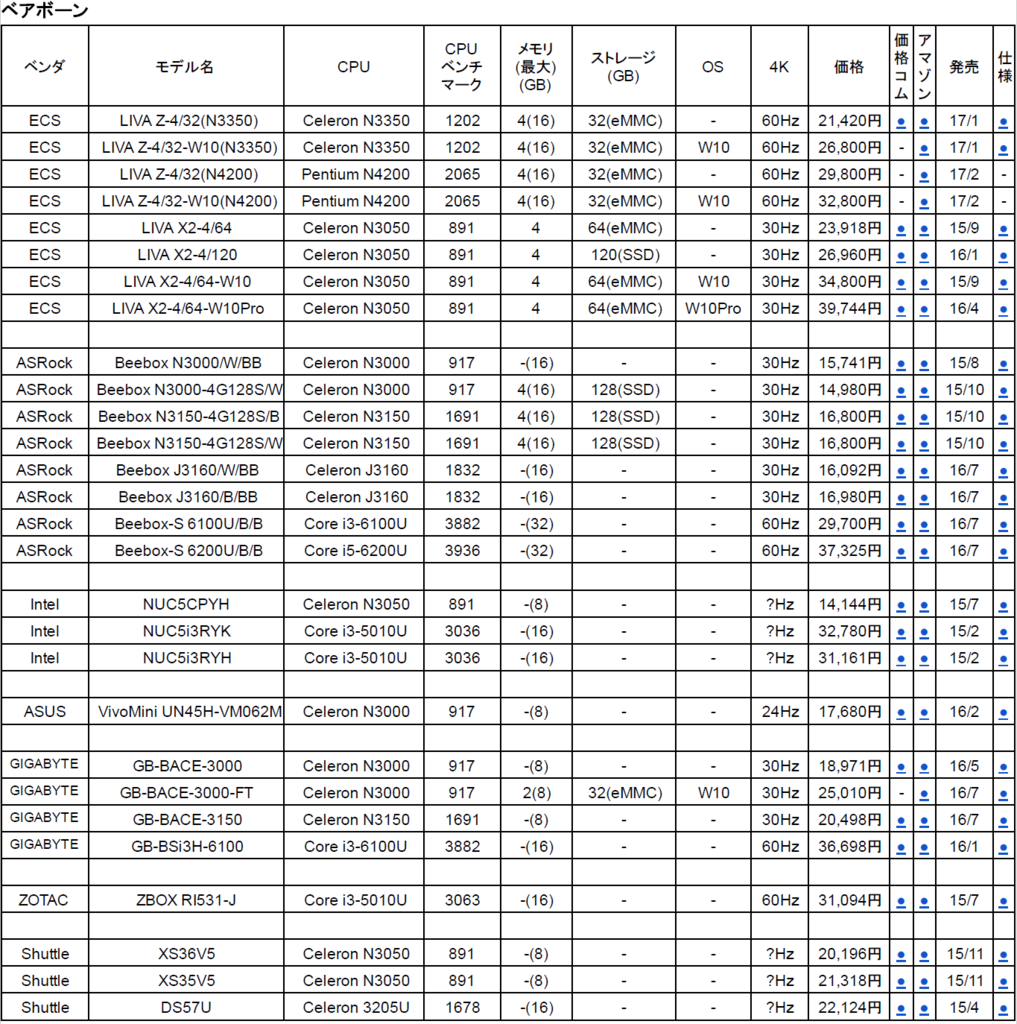Select the price cell 14,980円
This screenshot has width=1017, height=1024.
coord(849,389)
